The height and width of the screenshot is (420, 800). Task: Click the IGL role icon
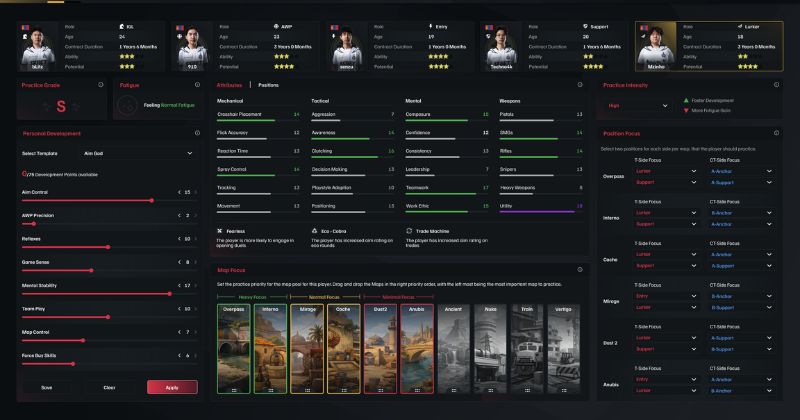pos(121,27)
